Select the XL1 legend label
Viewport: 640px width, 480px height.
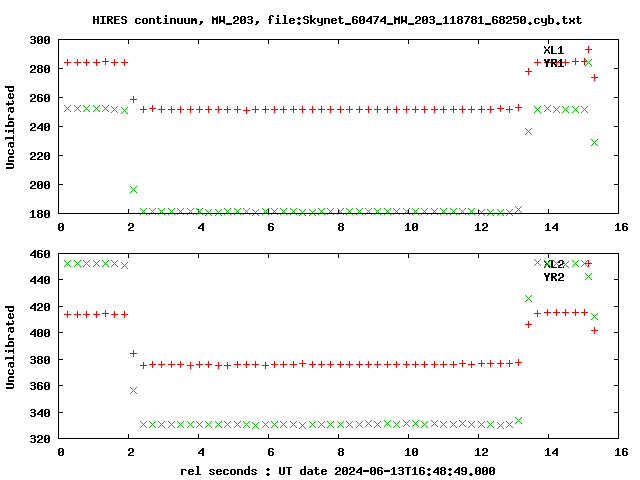tap(553, 50)
